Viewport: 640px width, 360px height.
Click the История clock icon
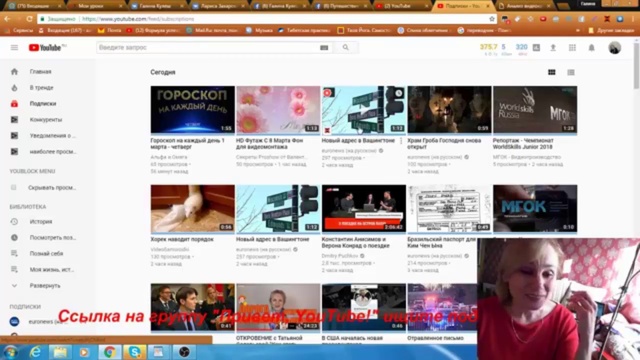[x=14, y=222]
